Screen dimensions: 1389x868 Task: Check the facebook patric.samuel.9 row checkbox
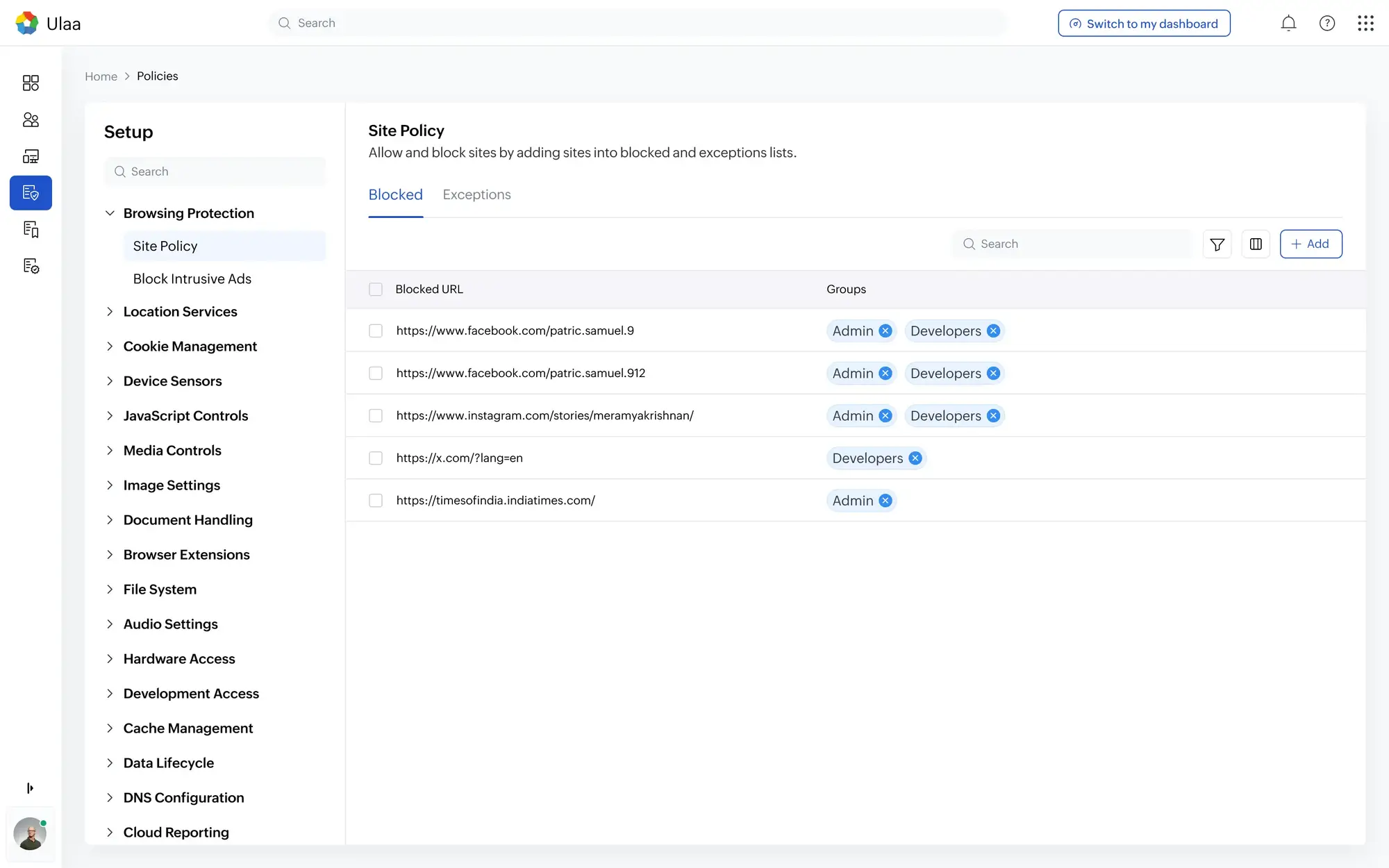[376, 331]
